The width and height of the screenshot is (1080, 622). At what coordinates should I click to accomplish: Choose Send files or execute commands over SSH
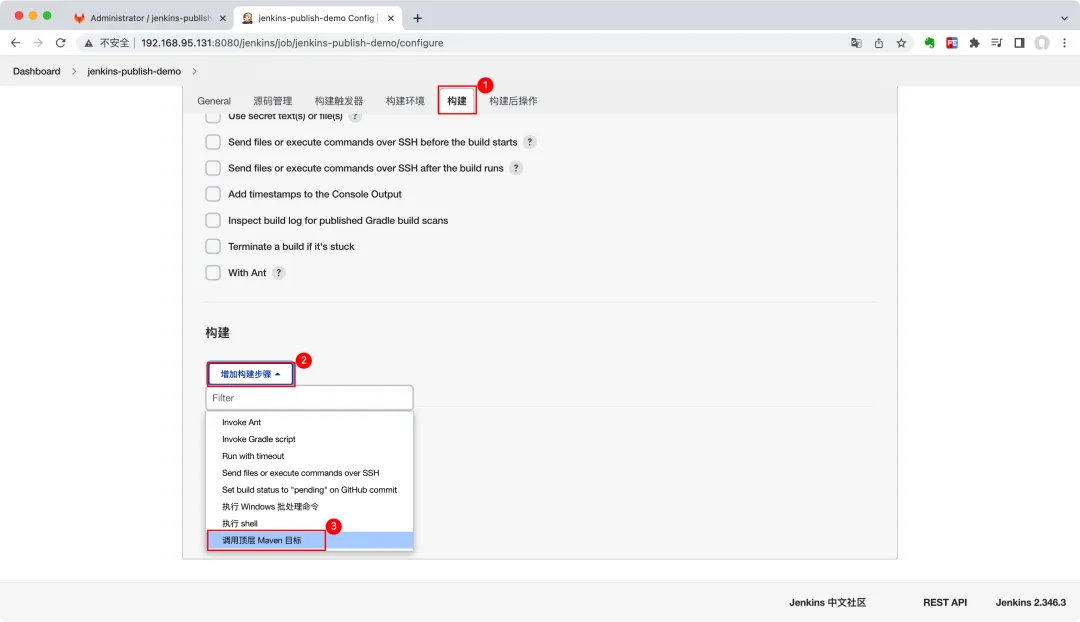click(x=309, y=473)
